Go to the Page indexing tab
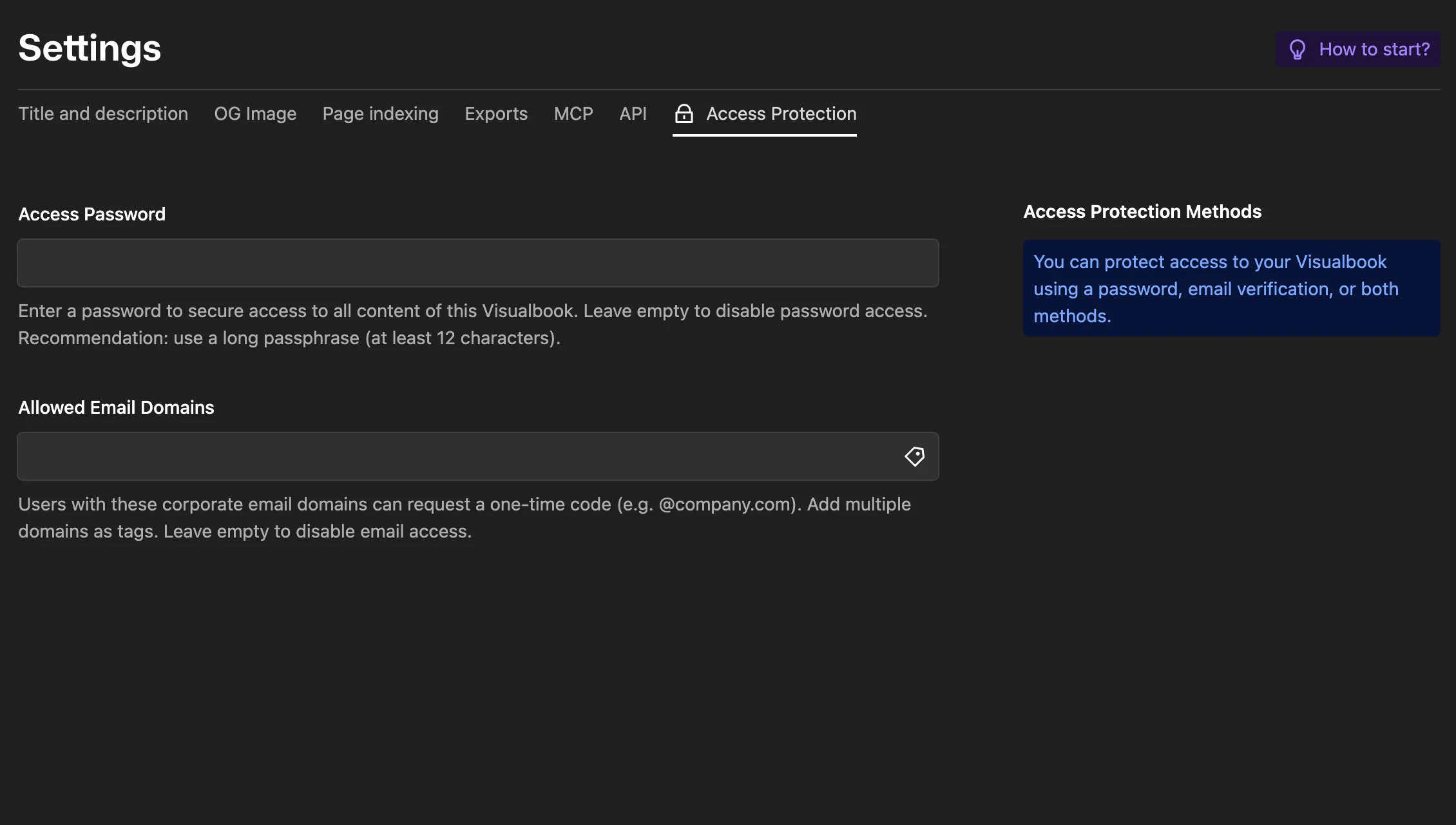Viewport: 1456px width, 825px height. tap(380, 114)
